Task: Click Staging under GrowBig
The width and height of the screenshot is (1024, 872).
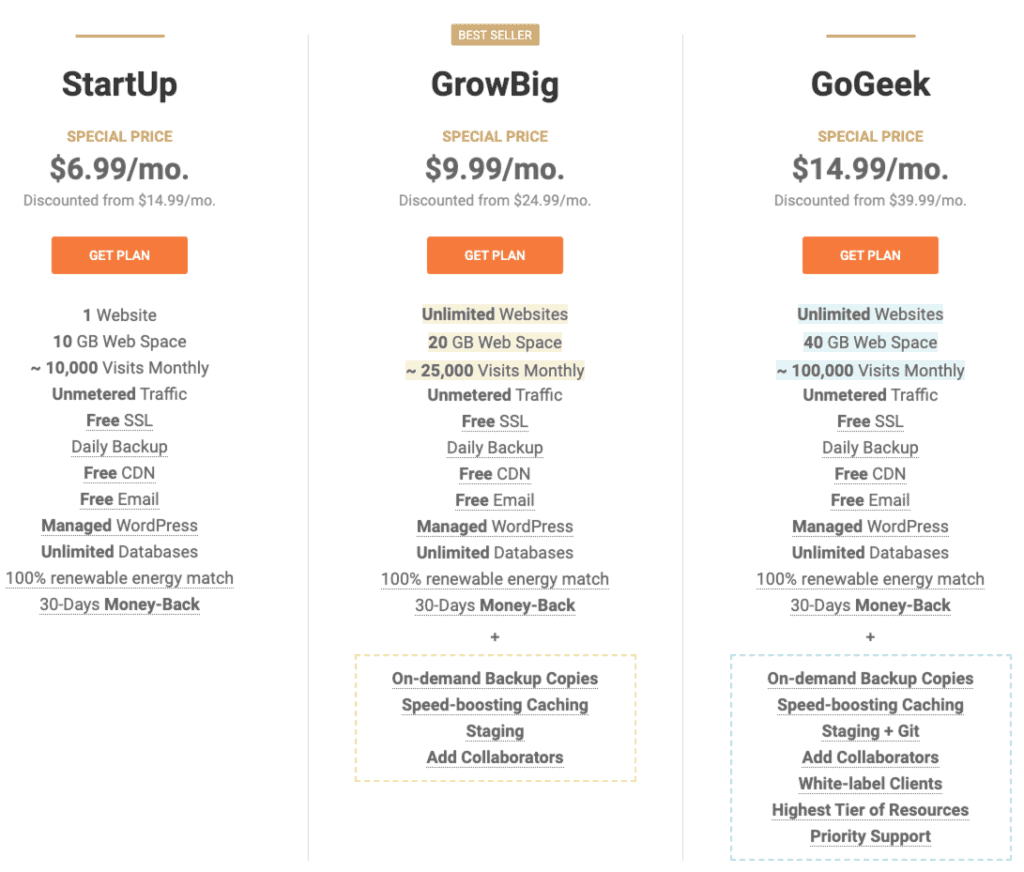Action: pyautogui.click(x=494, y=731)
